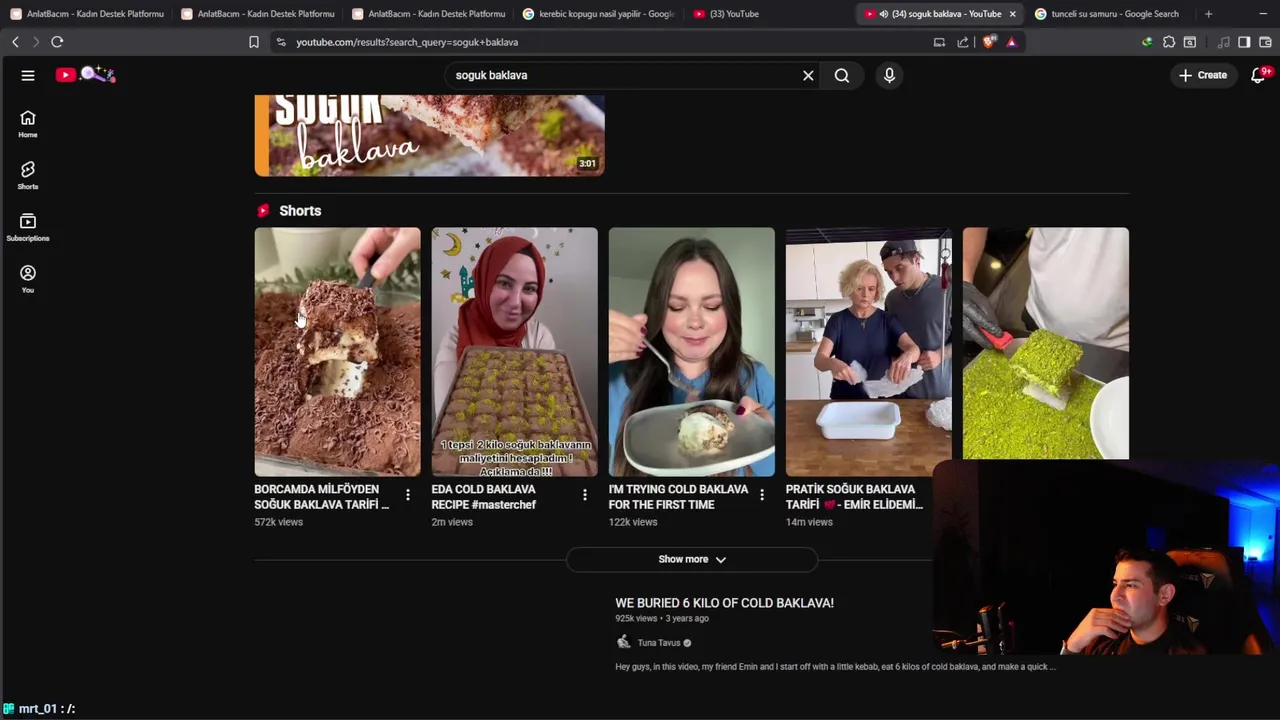Open the download manager extension icon
The width and height of the screenshot is (1280, 720).
(1147, 42)
